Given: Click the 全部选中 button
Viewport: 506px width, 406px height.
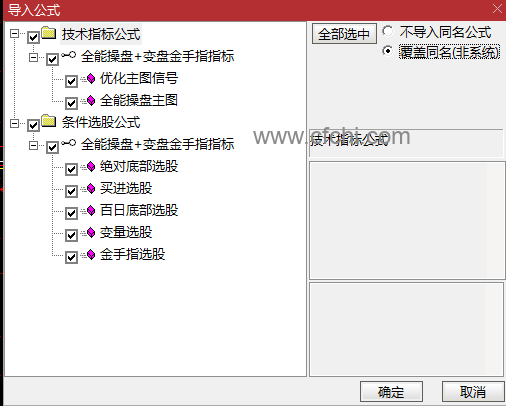Looking at the screenshot, I should tap(344, 34).
